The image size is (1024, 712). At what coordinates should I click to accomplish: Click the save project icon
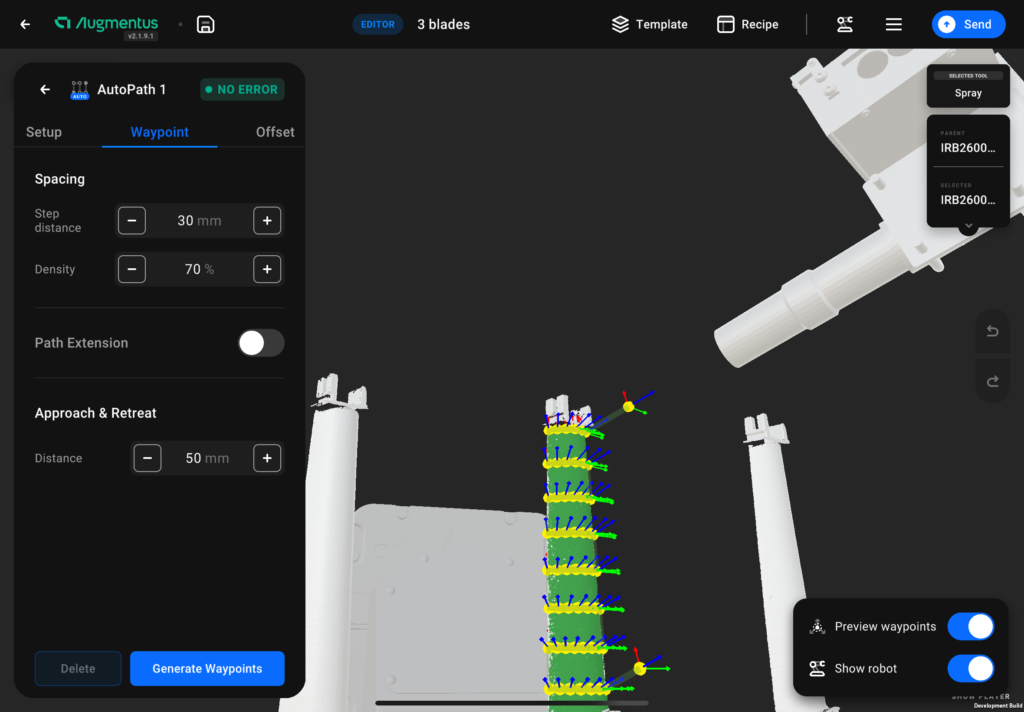[x=205, y=24]
